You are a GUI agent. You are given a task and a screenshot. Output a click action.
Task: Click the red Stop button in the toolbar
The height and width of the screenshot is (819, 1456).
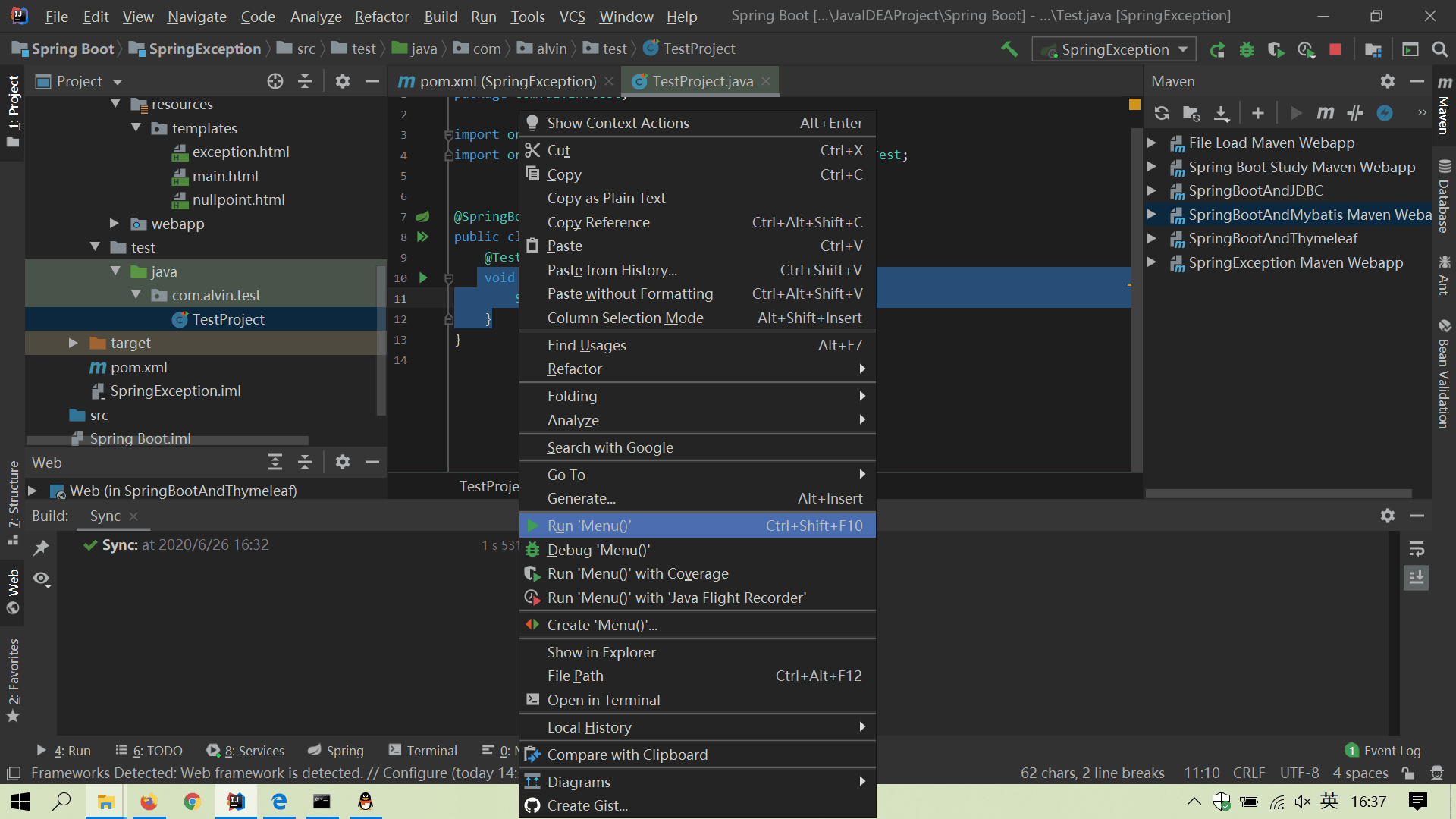pos(1335,49)
